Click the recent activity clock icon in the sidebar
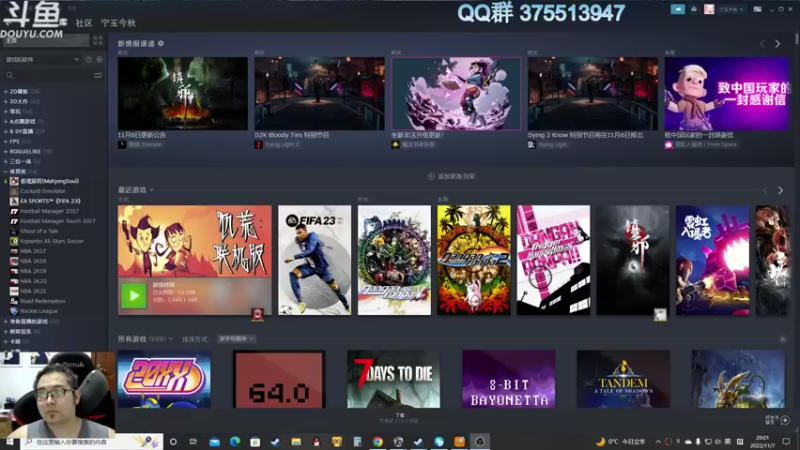This screenshot has height=450, width=800. click(89, 60)
